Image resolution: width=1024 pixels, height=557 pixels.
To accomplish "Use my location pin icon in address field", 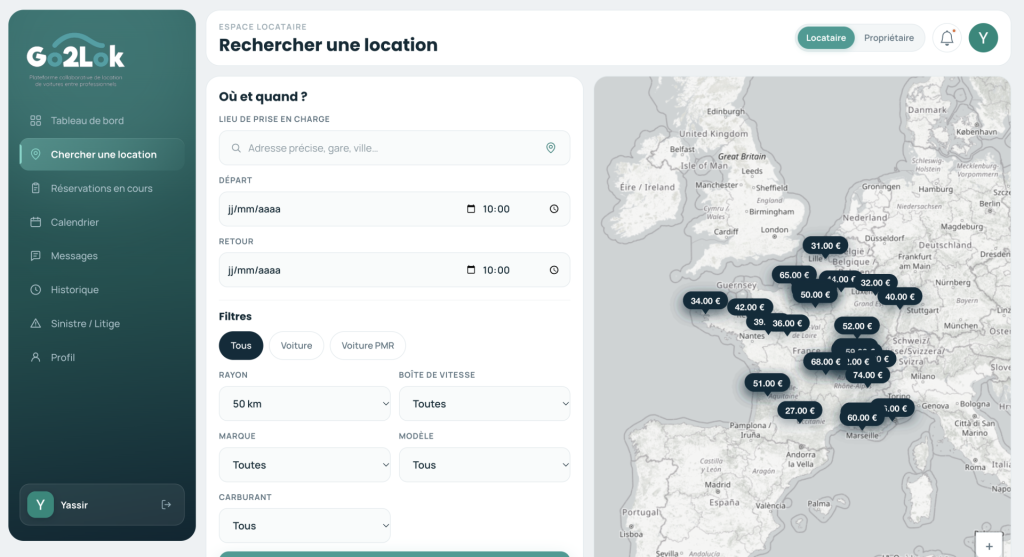I will [x=551, y=148].
